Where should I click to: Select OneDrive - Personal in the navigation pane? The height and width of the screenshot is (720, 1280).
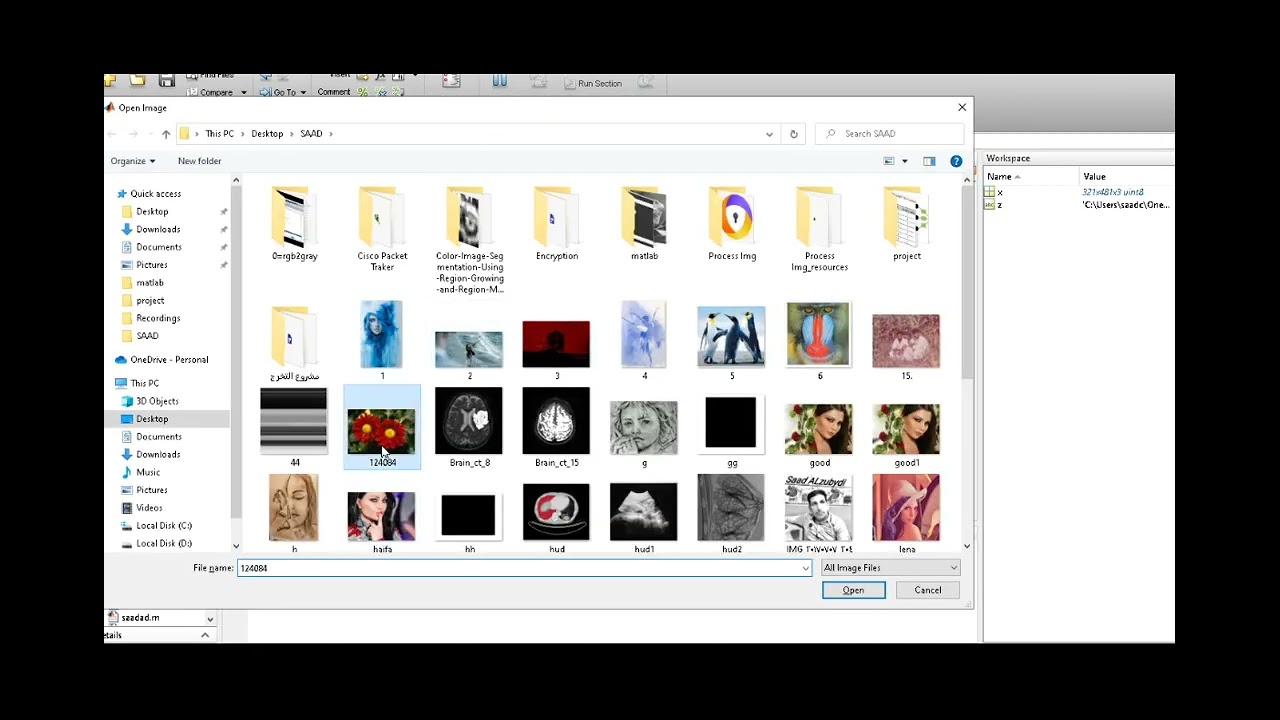click(x=169, y=360)
